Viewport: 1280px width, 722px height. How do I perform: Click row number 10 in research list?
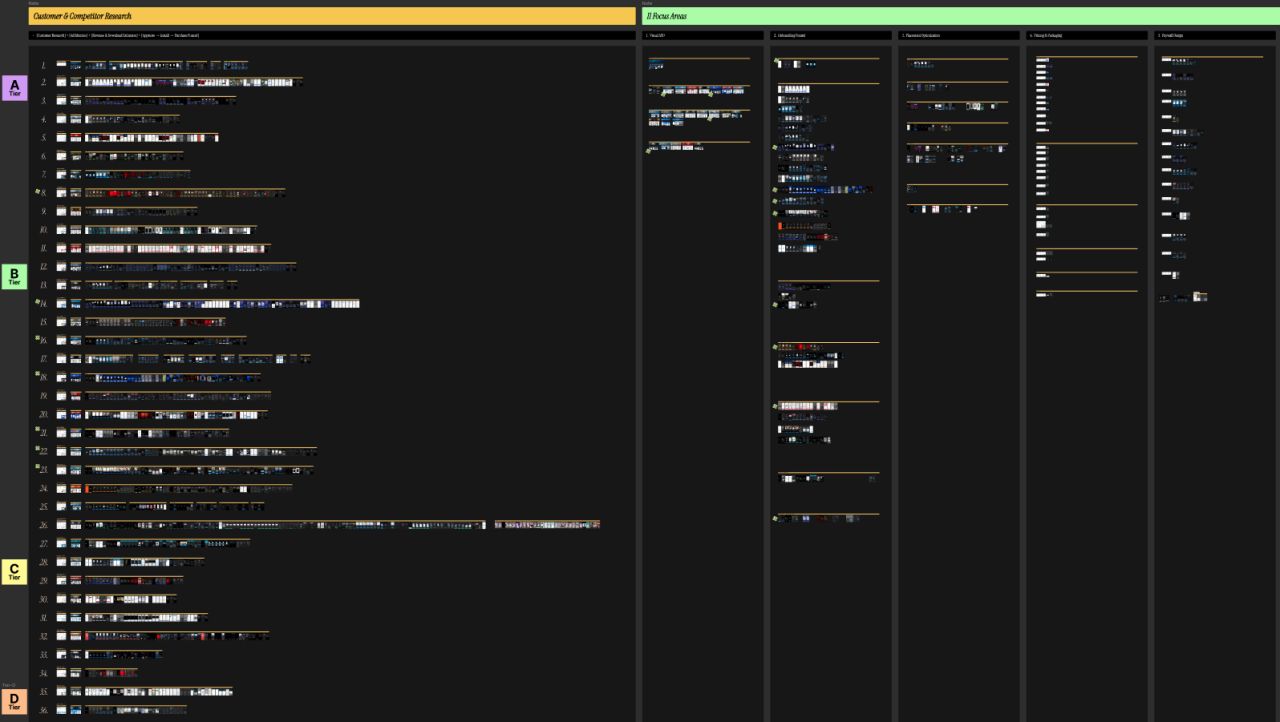click(44, 230)
